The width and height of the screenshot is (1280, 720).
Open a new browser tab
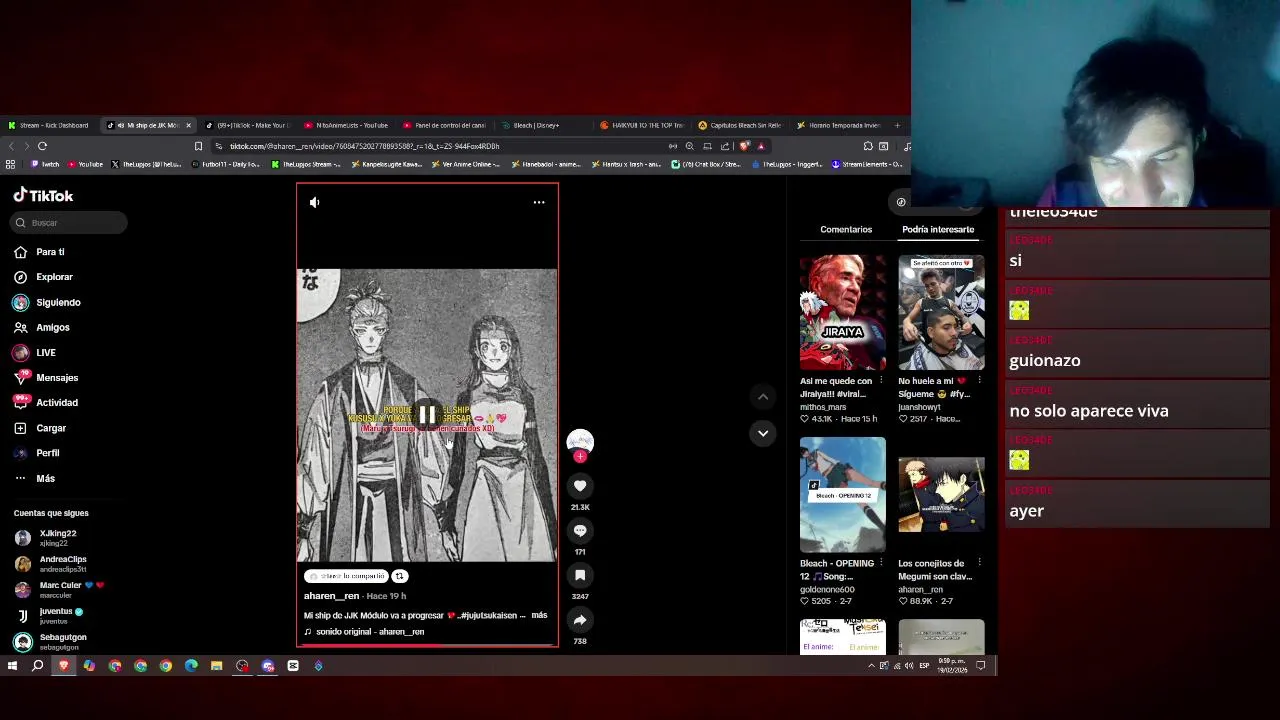[897, 126]
